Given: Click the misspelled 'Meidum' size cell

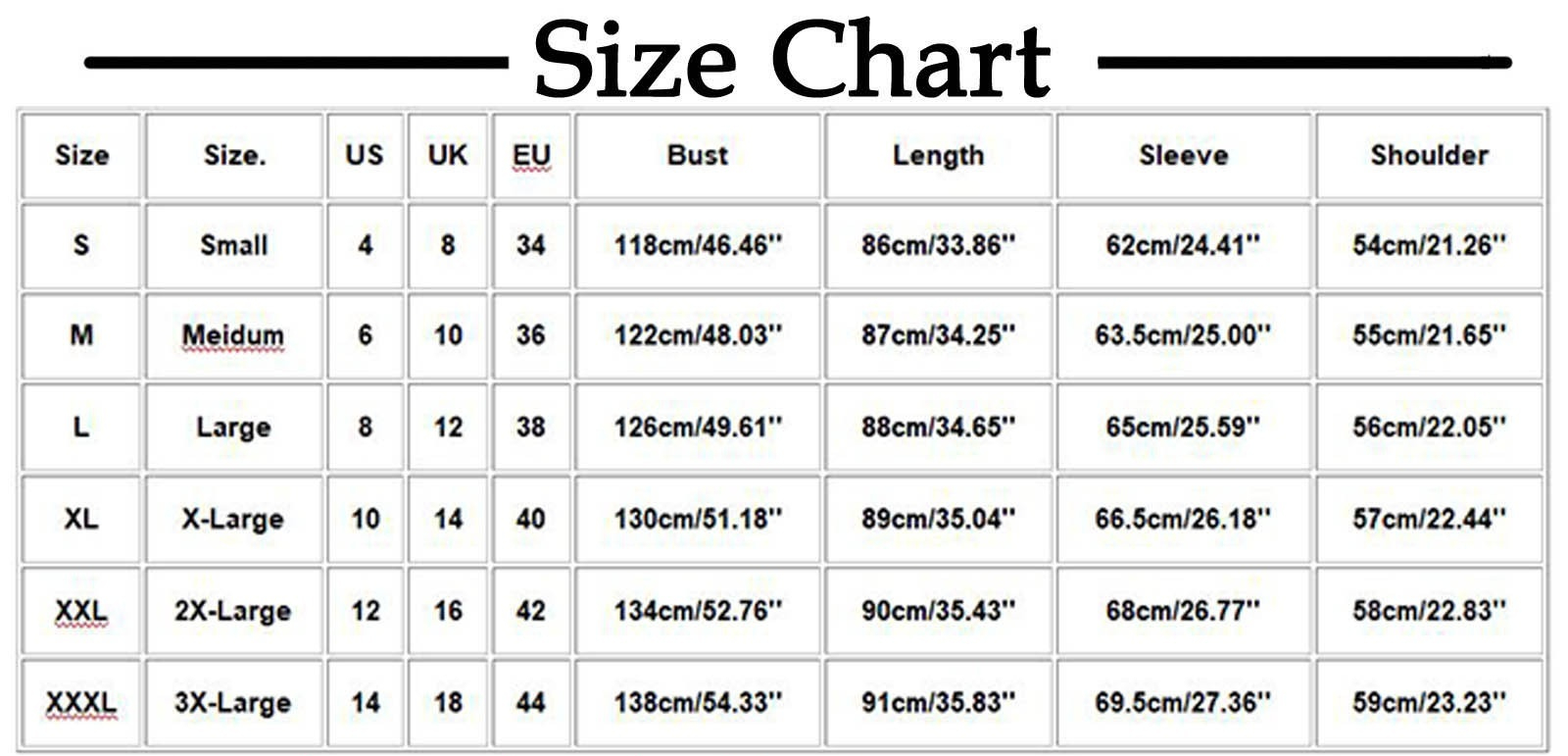Looking at the screenshot, I should pos(233,335).
